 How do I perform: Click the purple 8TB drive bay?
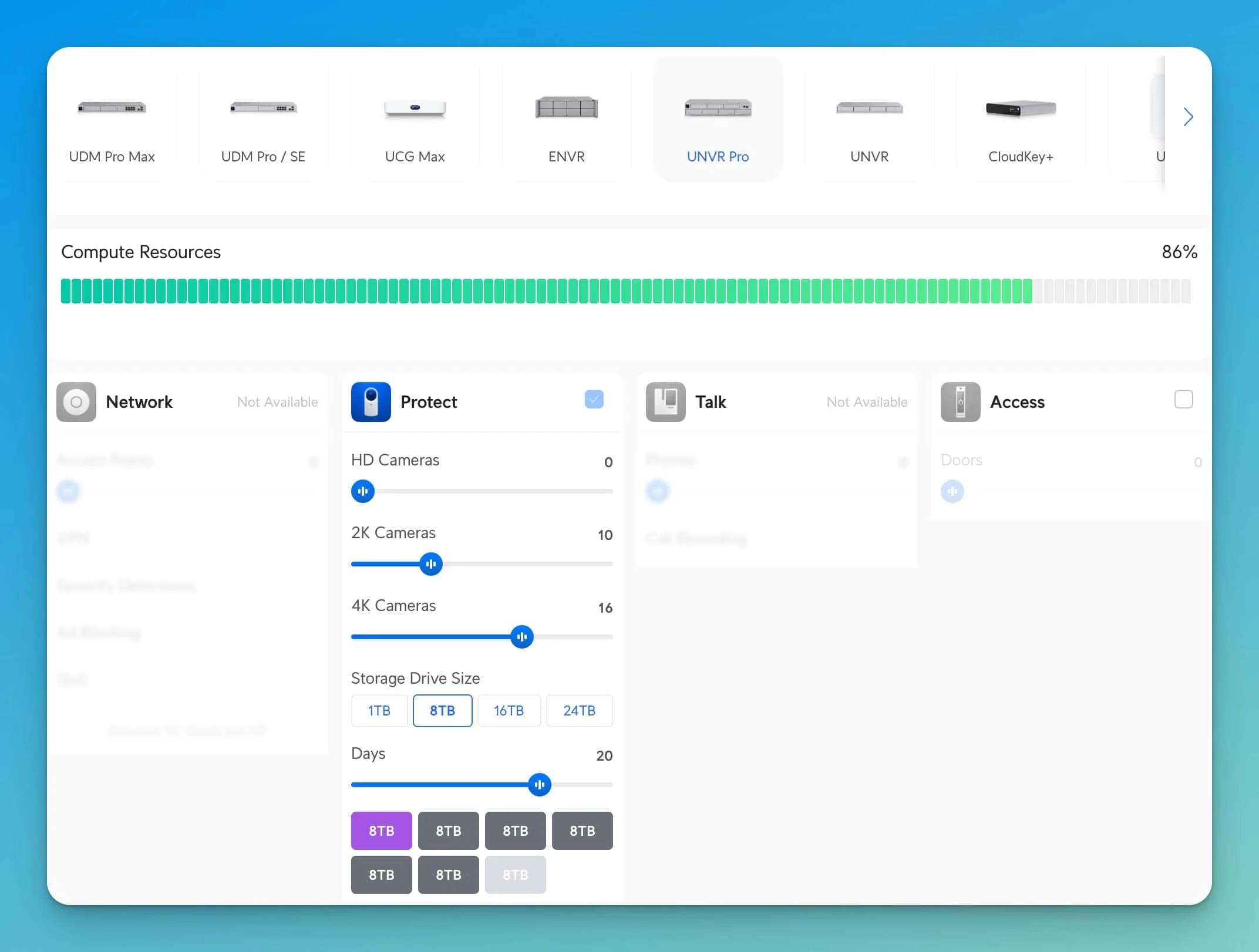click(381, 831)
